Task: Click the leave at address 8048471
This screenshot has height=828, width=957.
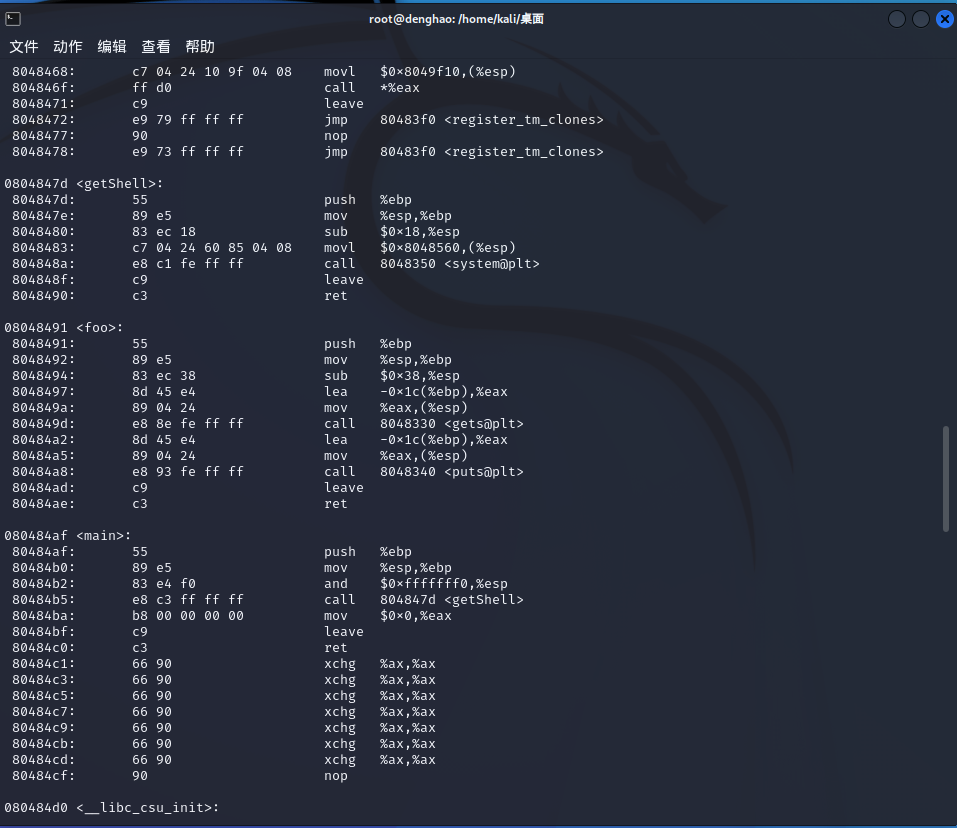Action: [344, 104]
